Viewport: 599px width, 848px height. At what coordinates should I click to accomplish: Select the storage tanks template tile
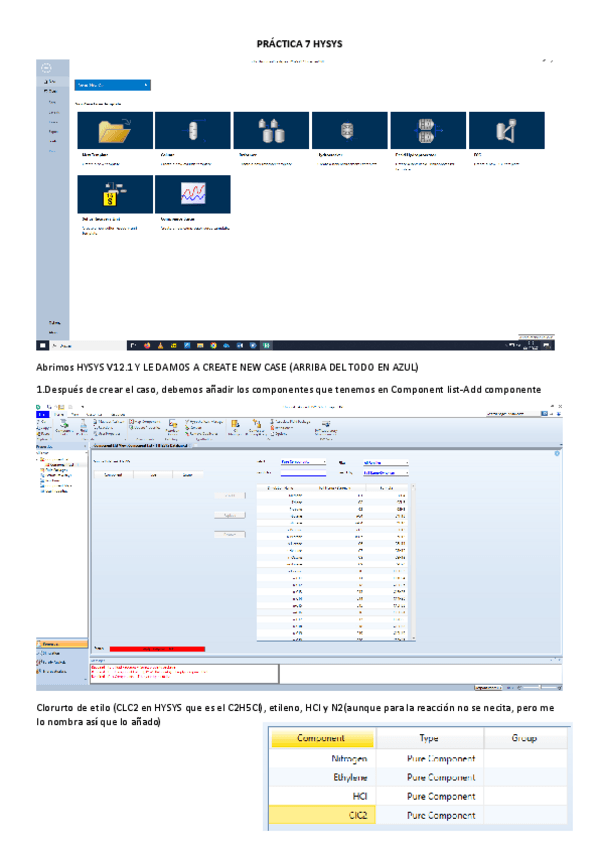[271, 130]
